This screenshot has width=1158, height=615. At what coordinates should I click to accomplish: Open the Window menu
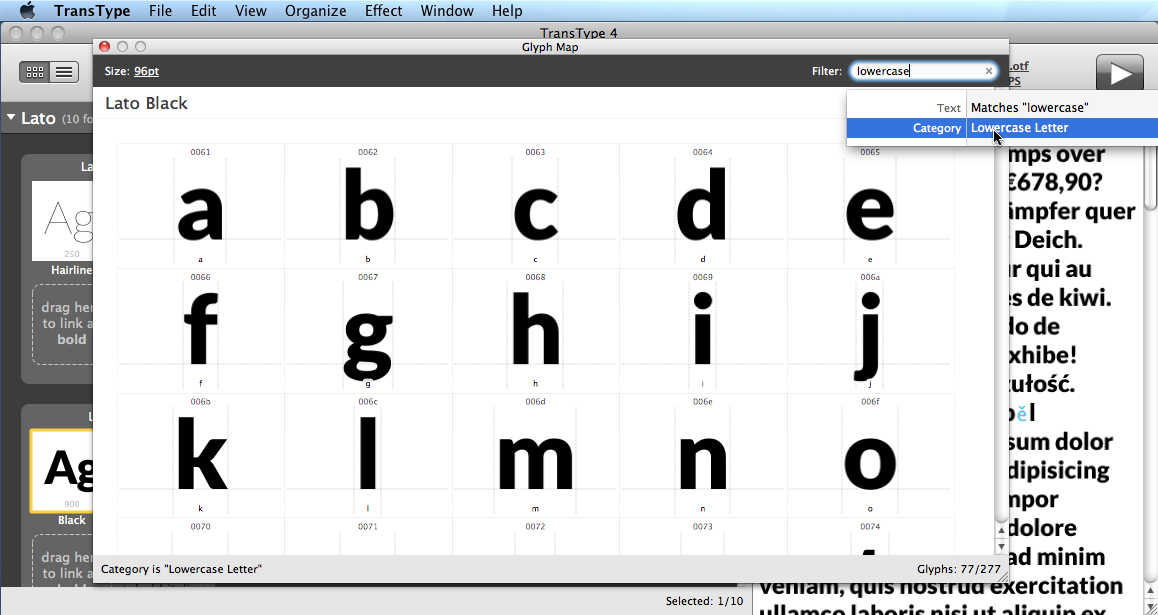click(x=447, y=10)
